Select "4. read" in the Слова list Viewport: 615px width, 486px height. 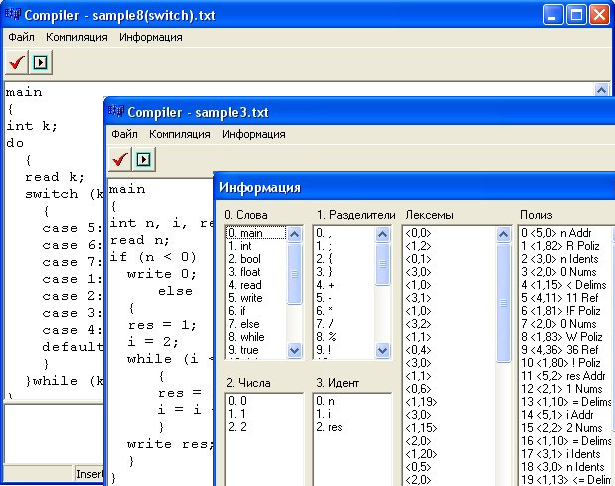tap(244, 284)
